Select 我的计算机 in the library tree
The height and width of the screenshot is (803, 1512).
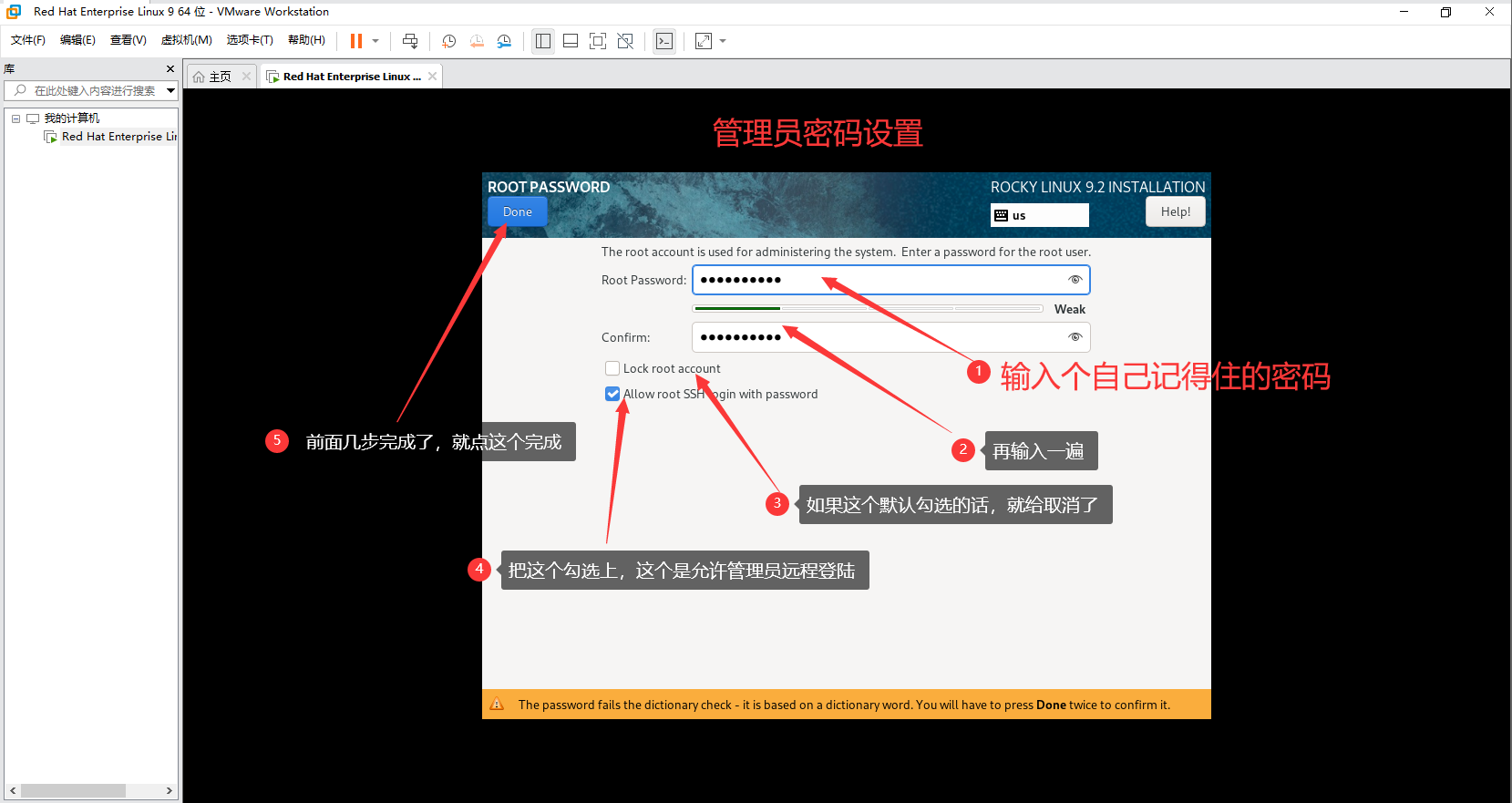pyautogui.click(x=72, y=118)
